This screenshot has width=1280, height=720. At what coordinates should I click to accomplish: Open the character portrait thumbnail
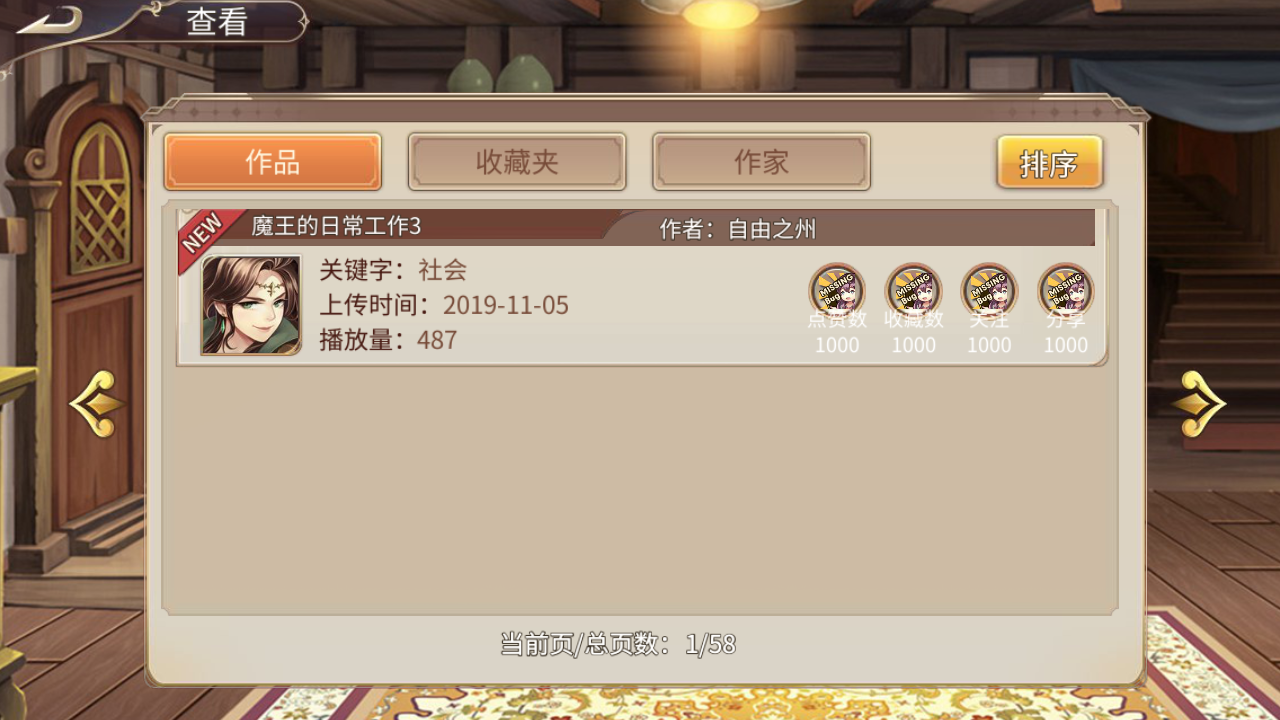click(x=251, y=305)
